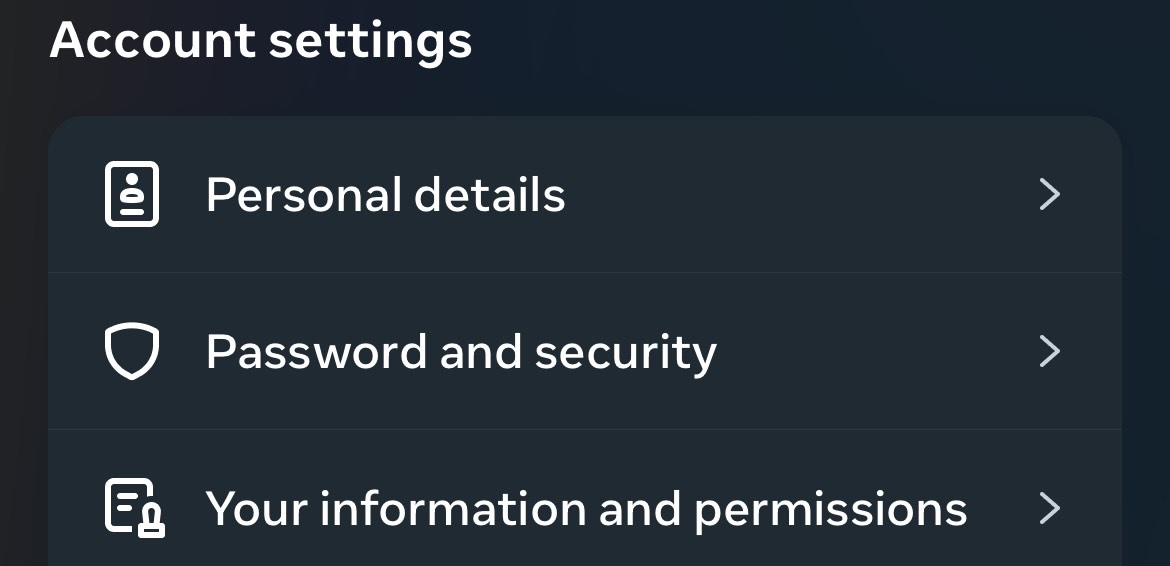
Task: Tap the "Your information and permissions" text label
Action: coord(586,509)
